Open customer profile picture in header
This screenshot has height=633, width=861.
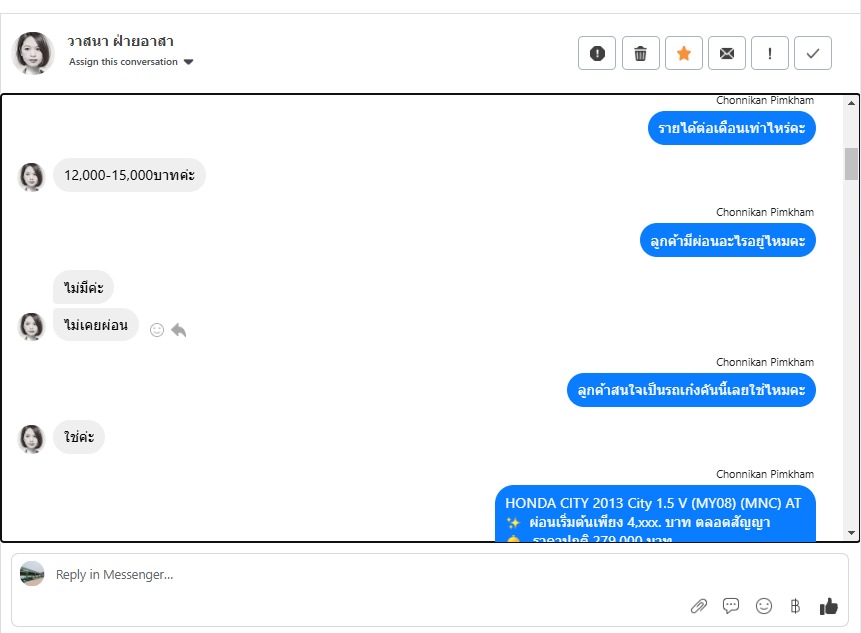33,53
